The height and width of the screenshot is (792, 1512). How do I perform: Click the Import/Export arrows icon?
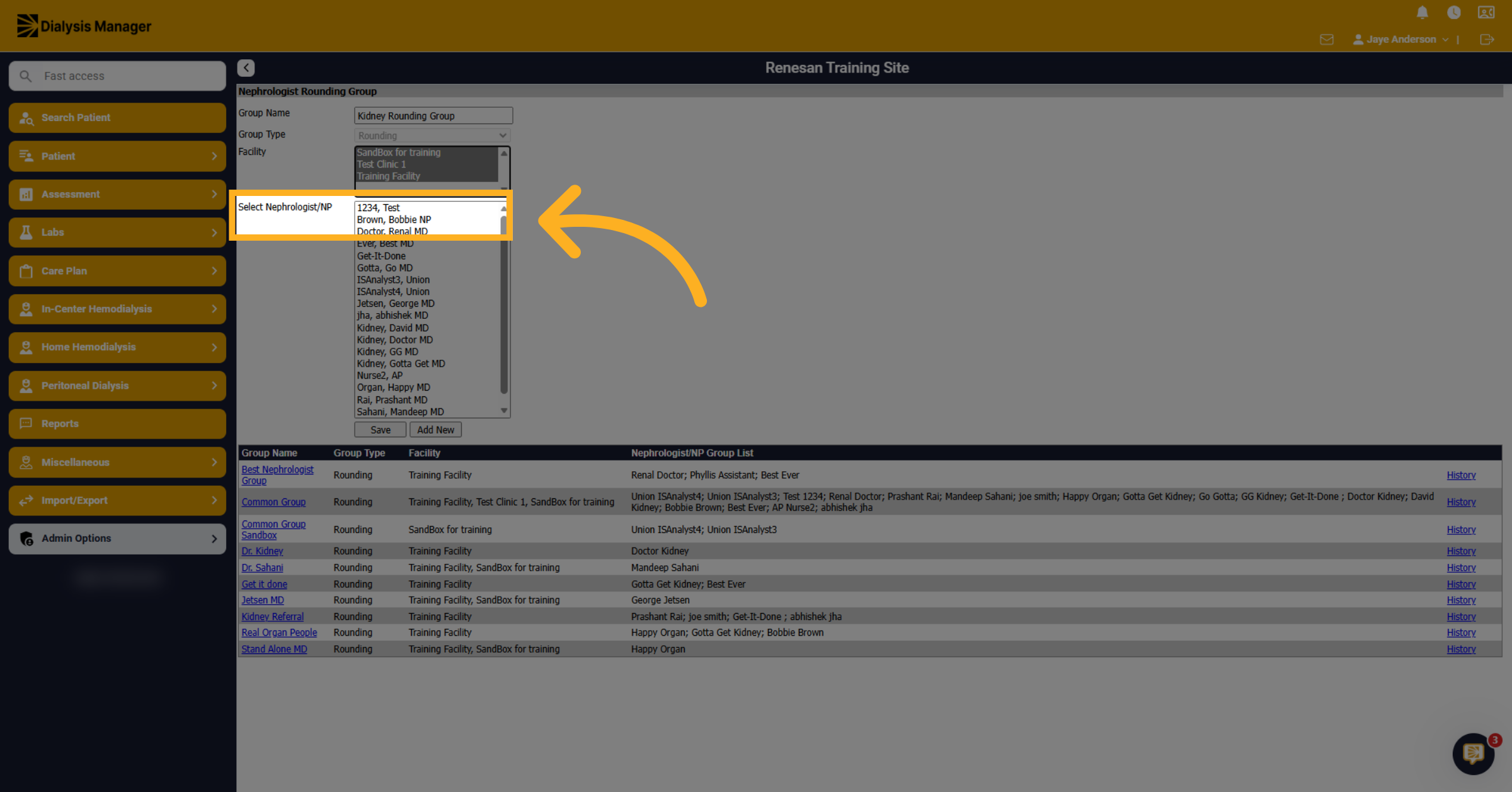(x=26, y=500)
